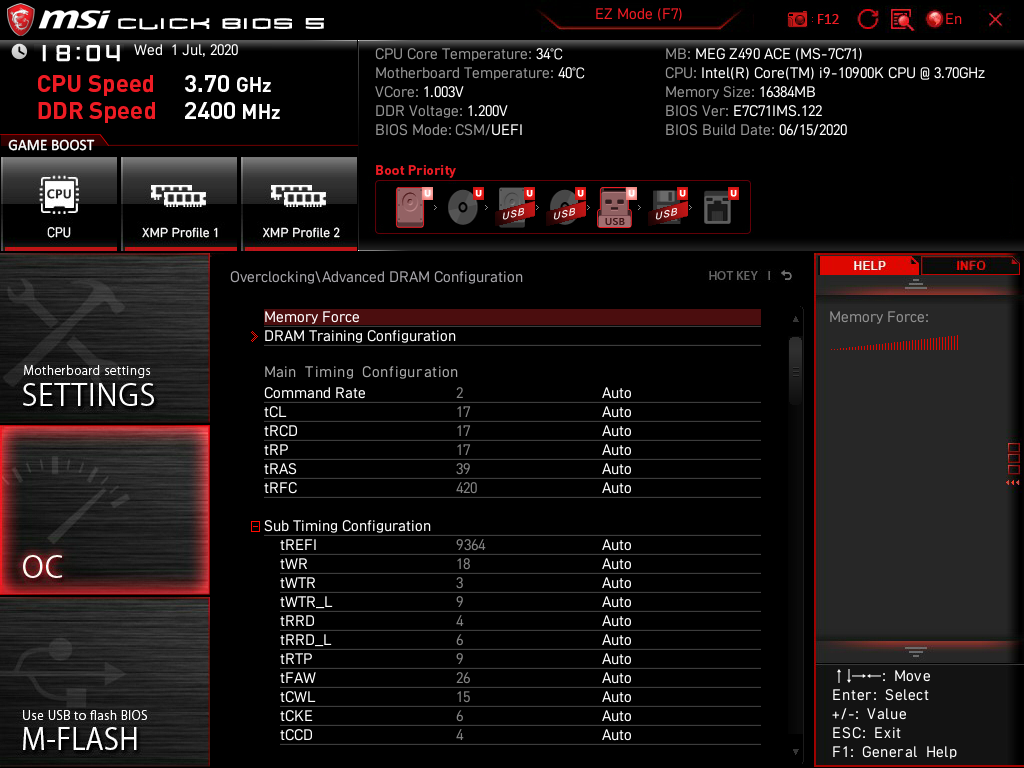Open Memory Force settings
The image size is (1024, 768).
point(311,317)
